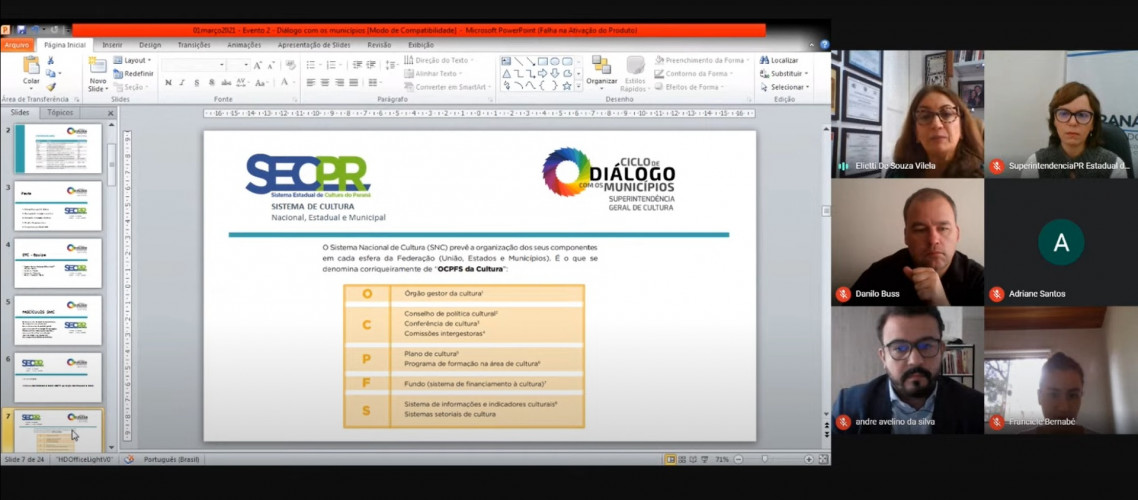This screenshot has width=1138, height=500.
Task: Toggle underline formatting (S) button
Action: click(x=196, y=82)
